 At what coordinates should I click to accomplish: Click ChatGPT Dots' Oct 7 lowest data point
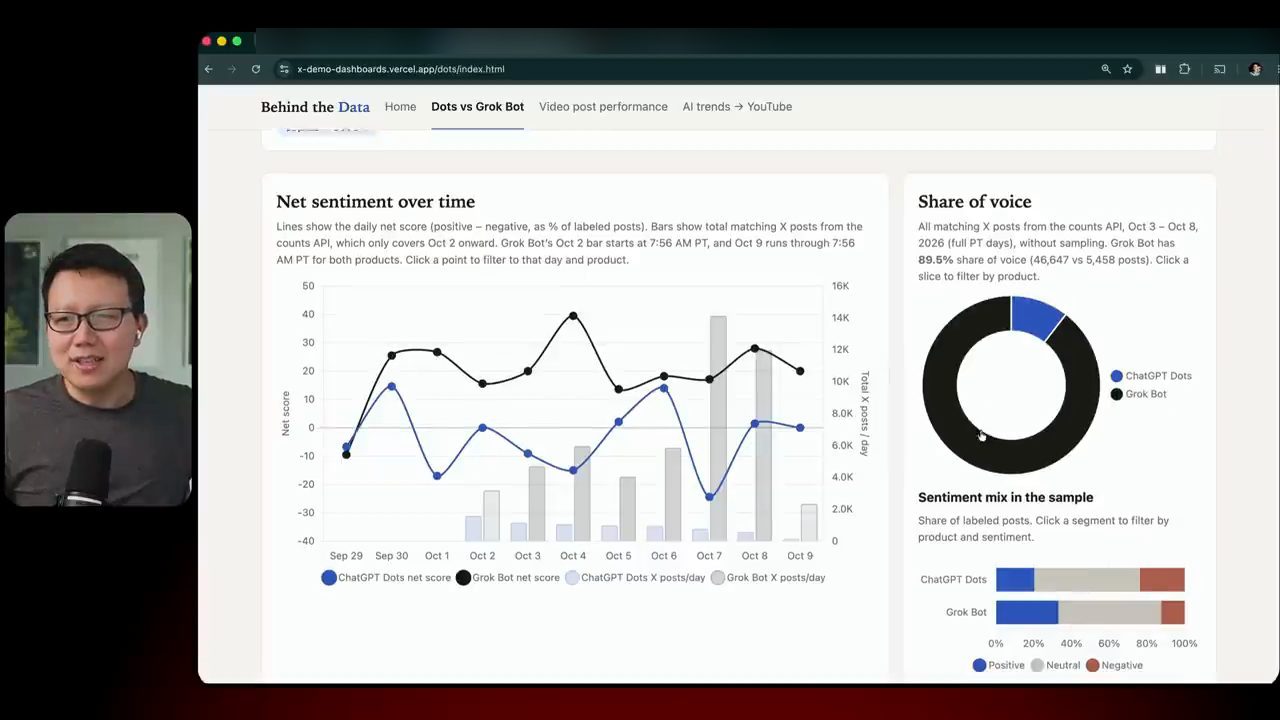coord(709,497)
